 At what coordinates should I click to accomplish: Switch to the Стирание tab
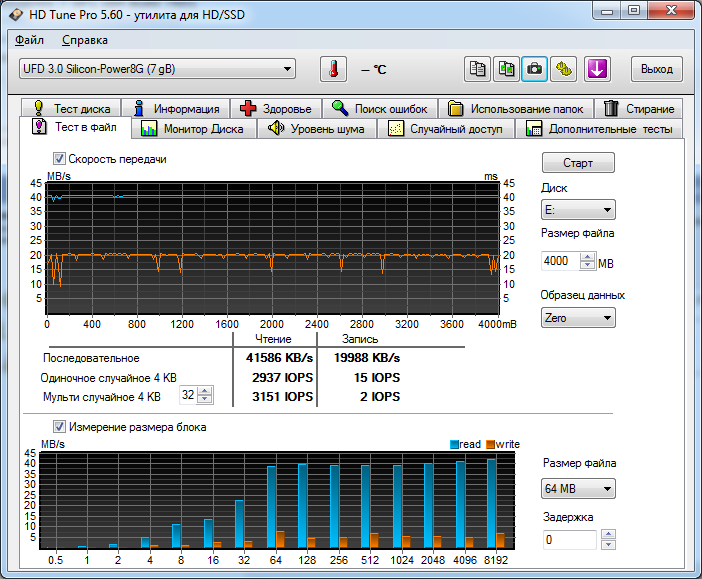coord(639,108)
